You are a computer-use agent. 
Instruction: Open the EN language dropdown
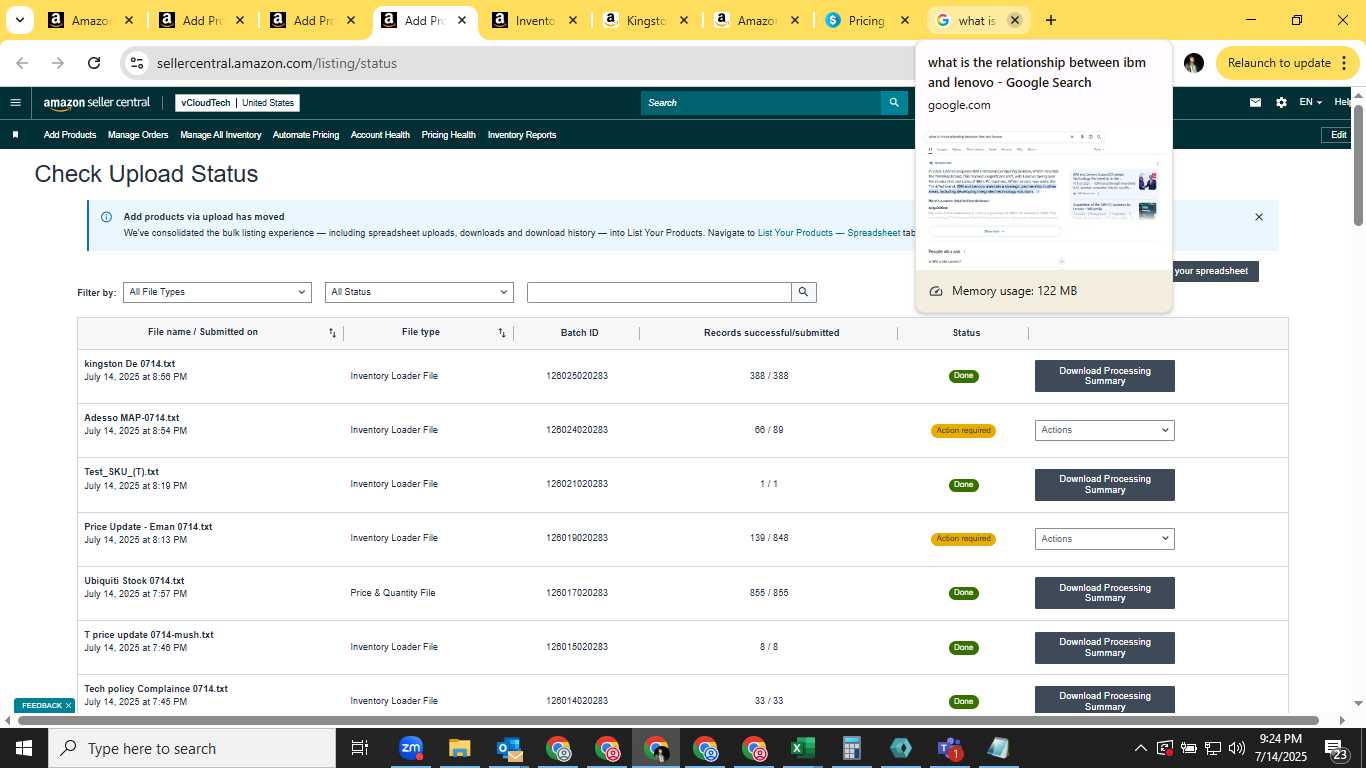(x=1310, y=102)
